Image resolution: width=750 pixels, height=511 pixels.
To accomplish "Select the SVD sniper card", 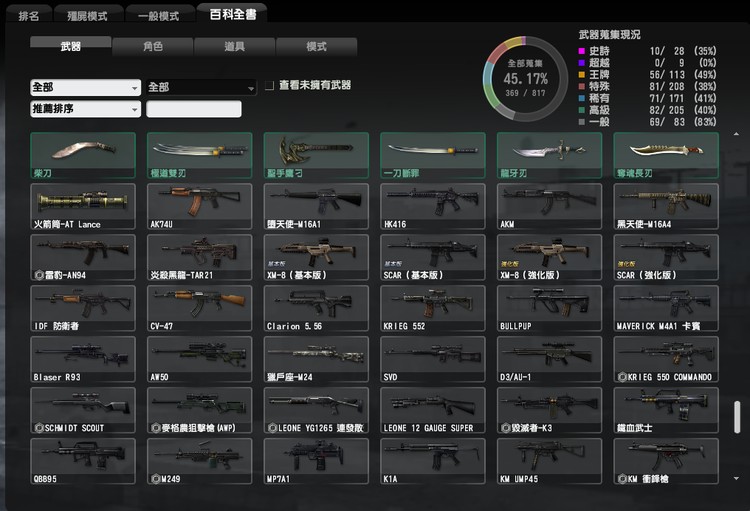I will 433,359.
